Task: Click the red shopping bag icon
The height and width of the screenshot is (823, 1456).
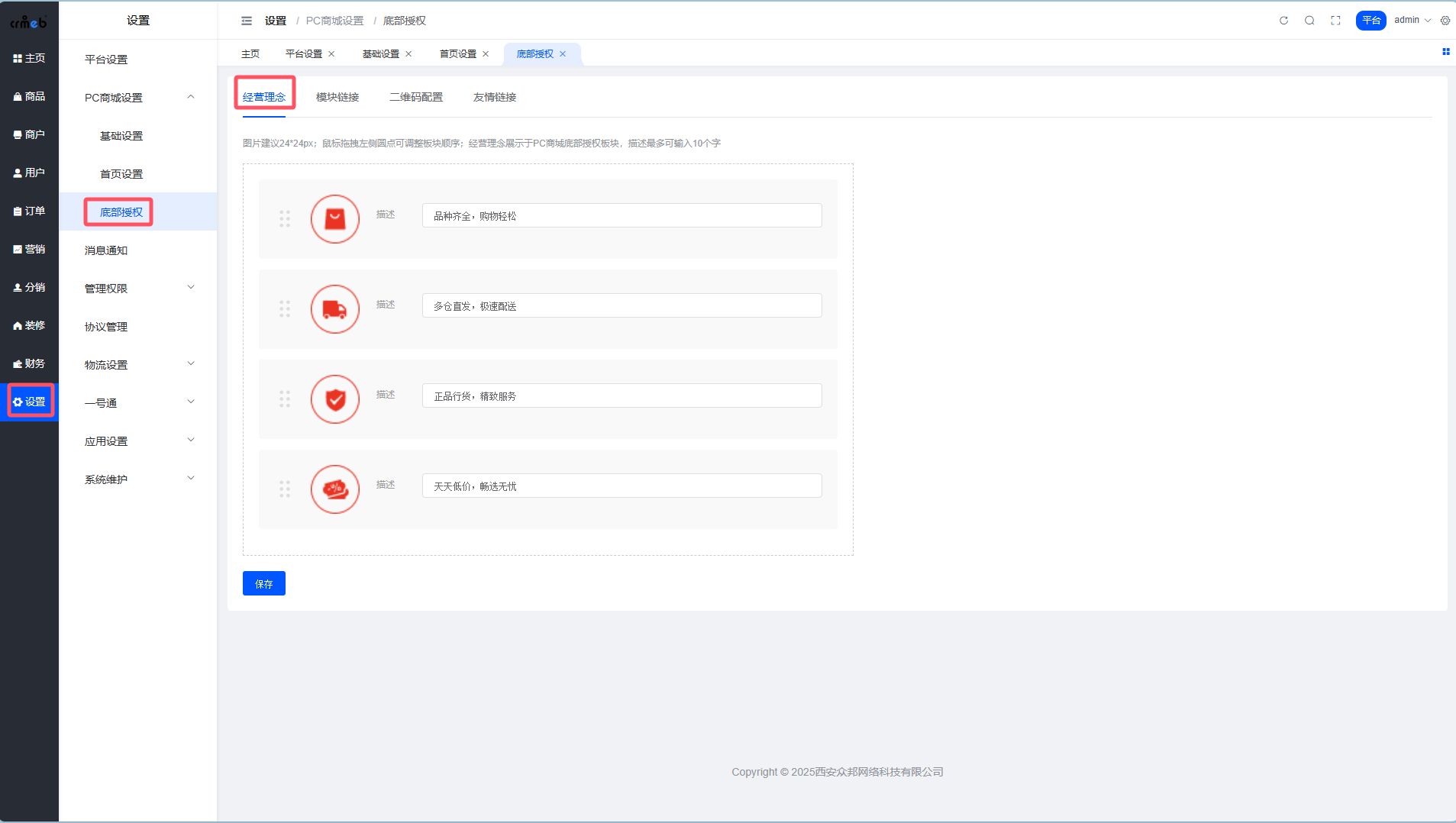Action: coord(334,219)
